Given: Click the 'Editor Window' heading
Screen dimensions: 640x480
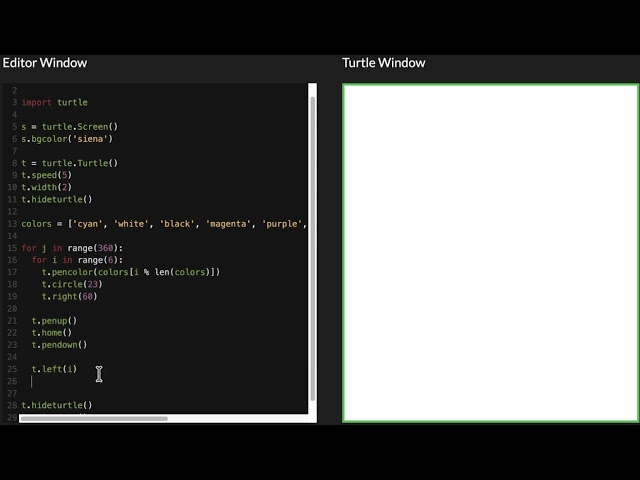Looking at the screenshot, I should (45, 63).
